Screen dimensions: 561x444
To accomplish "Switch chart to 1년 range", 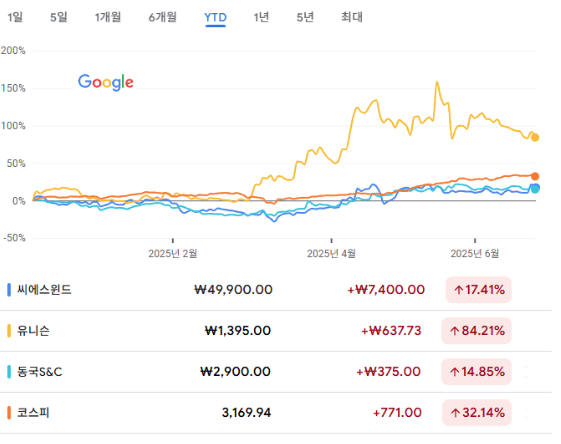I will (x=261, y=17).
